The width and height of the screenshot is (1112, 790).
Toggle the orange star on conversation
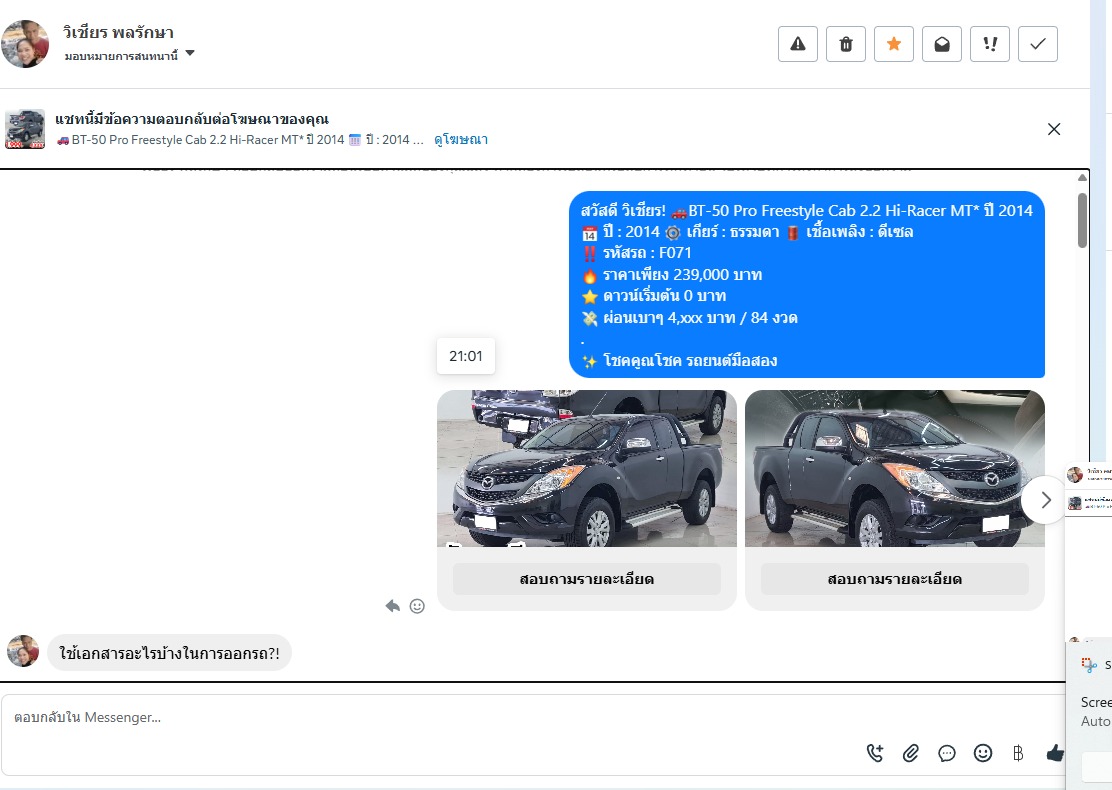tap(894, 44)
